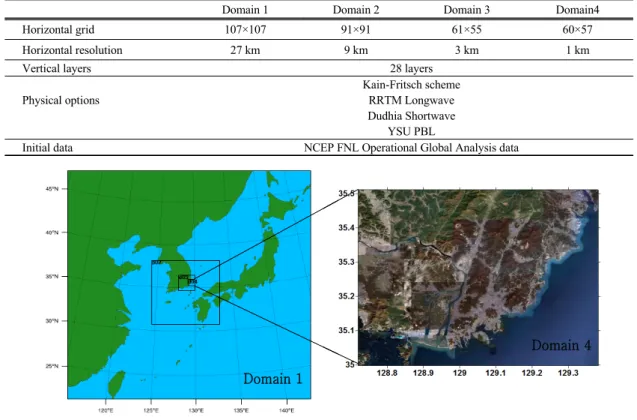Viewport: 637px width, 420px height.
Task: Click the 30°N latitude tick label
Action: pyautogui.click(x=52, y=321)
